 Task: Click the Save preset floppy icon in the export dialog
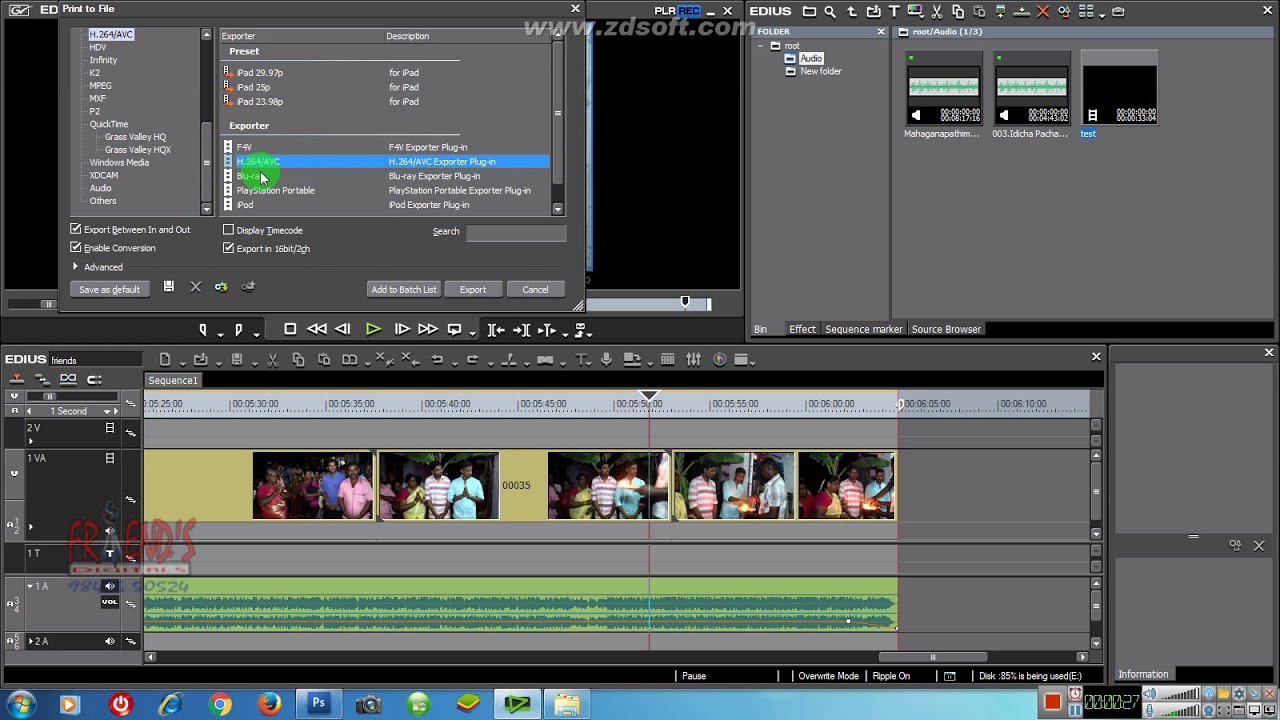click(169, 287)
